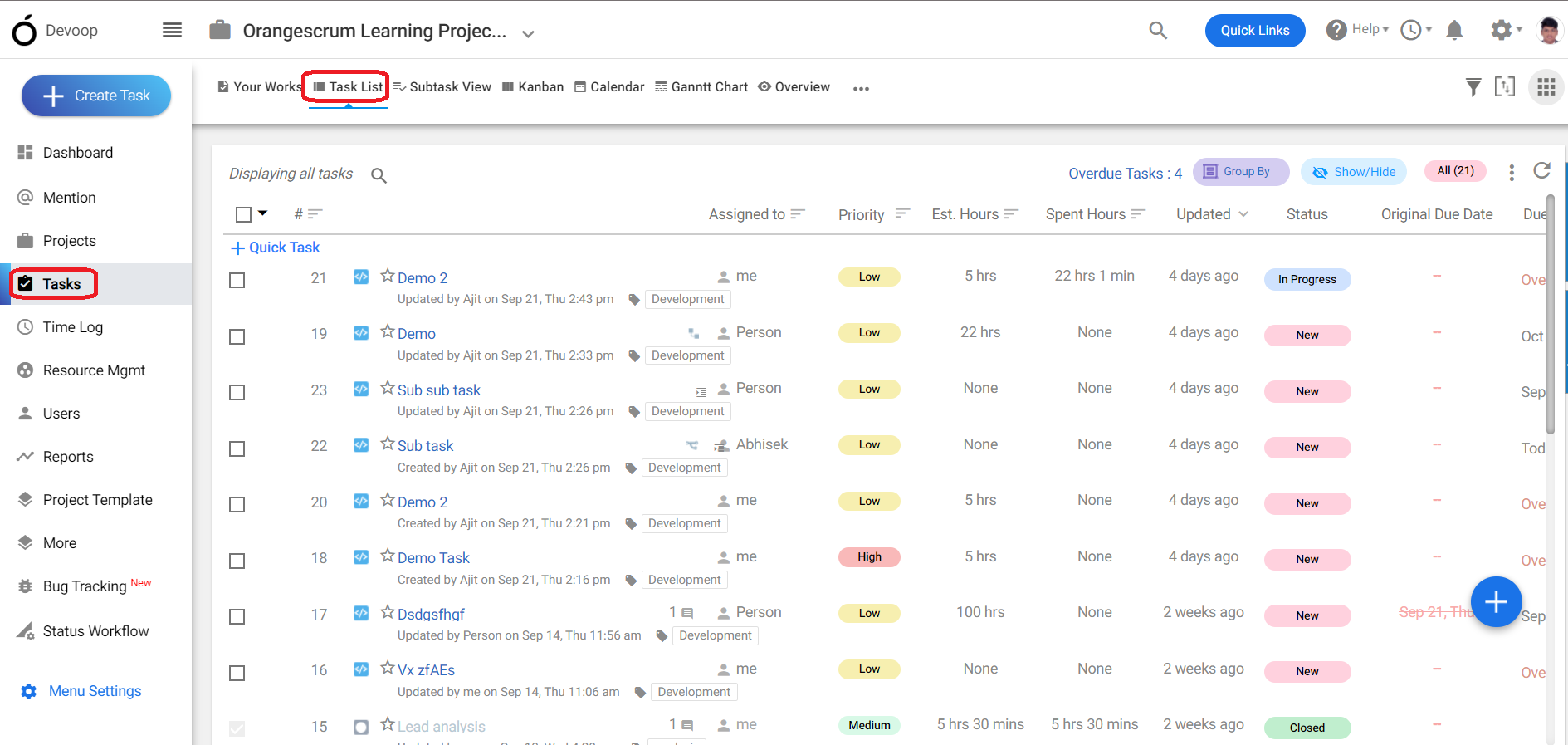1568x745 pixels.
Task: Click the task type icon for task 22
Action: (x=361, y=445)
